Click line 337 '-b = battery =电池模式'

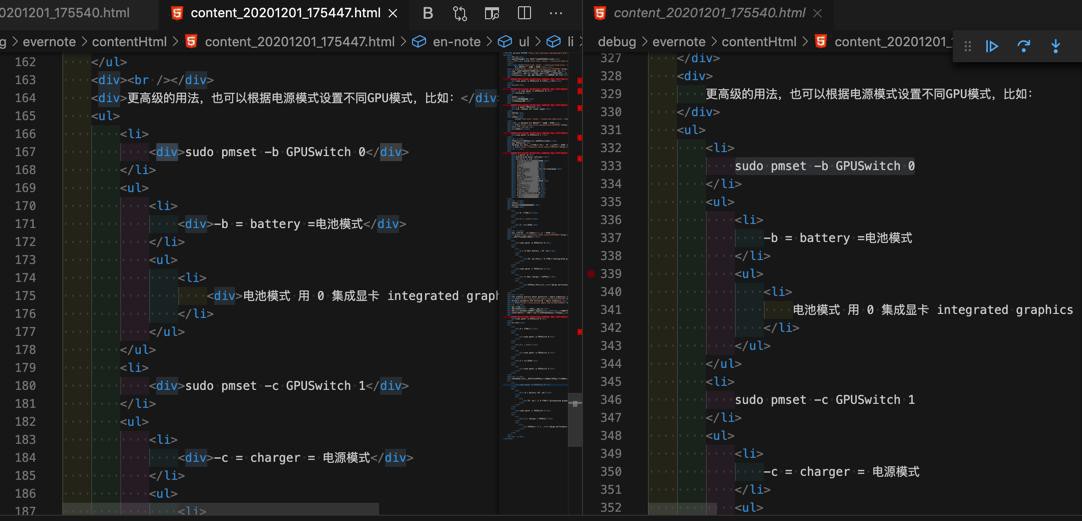pyautogui.click(x=838, y=237)
